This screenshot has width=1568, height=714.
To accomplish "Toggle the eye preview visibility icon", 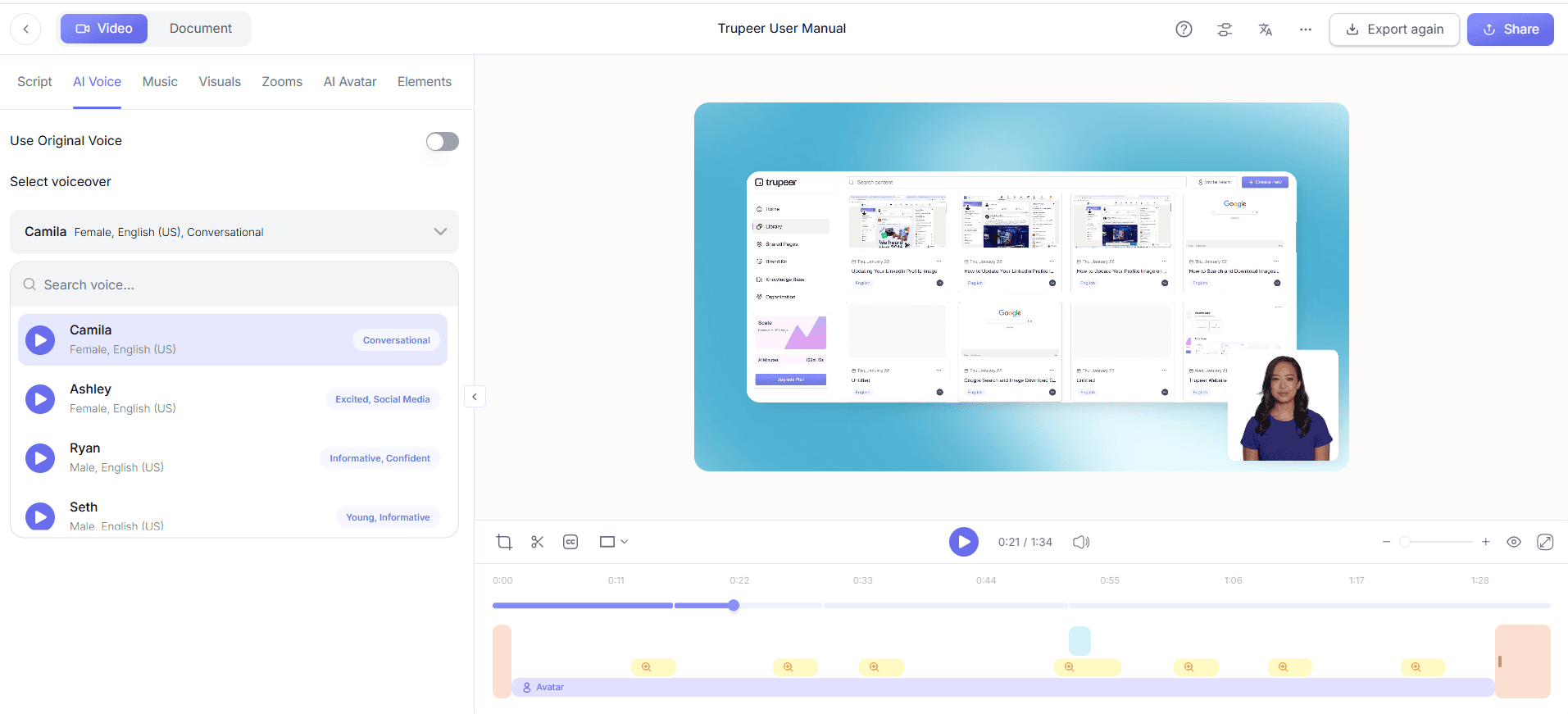I will coord(1514,542).
